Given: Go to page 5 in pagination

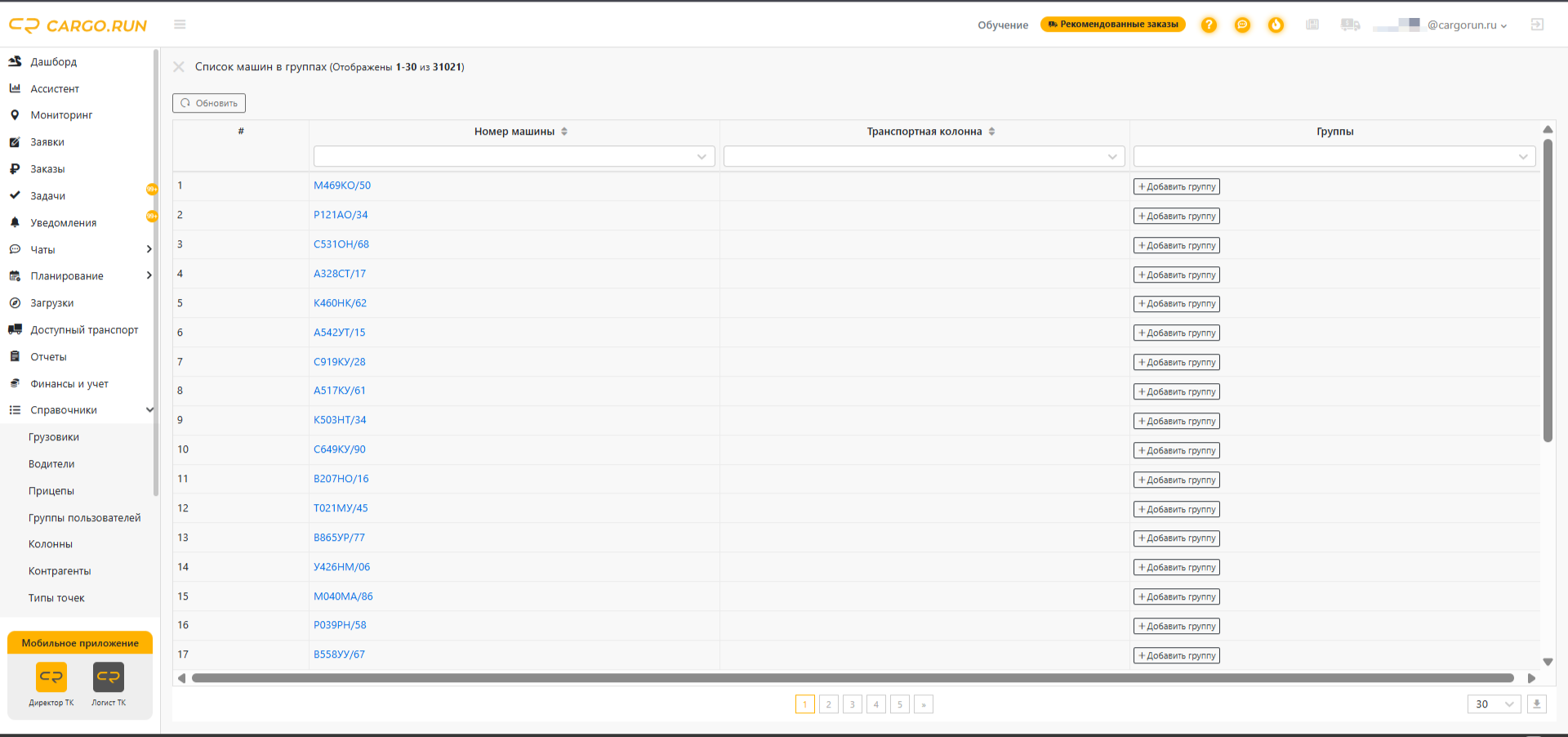Looking at the screenshot, I should click(x=900, y=704).
